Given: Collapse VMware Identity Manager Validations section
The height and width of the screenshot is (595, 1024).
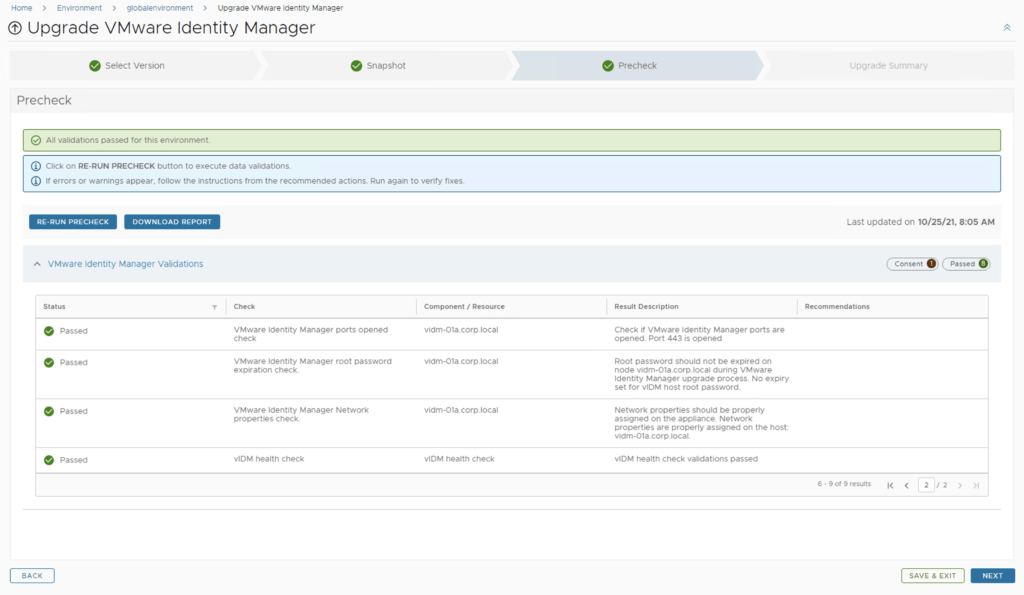Looking at the screenshot, I should coord(37,264).
